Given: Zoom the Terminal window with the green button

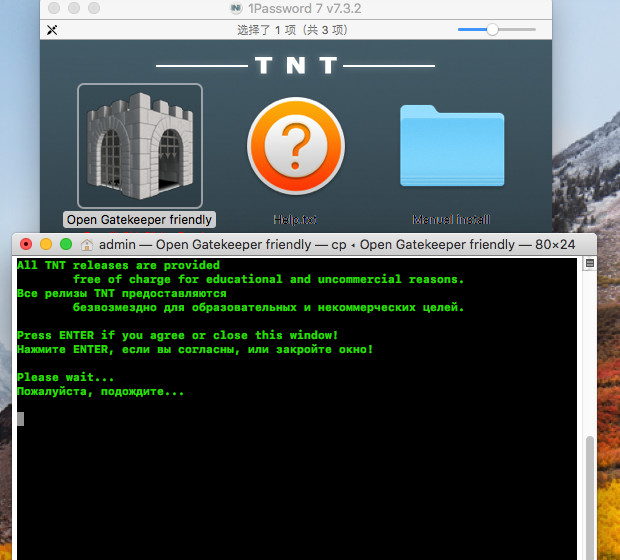Looking at the screenshot, I should [x=66, y=245].
